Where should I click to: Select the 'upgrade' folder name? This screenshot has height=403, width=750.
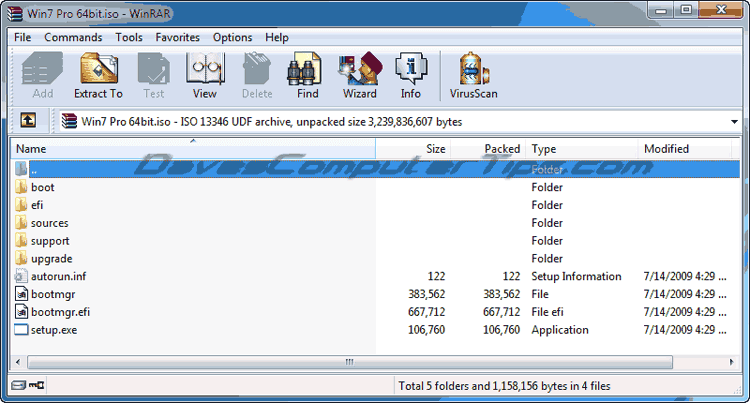(52, 259)
